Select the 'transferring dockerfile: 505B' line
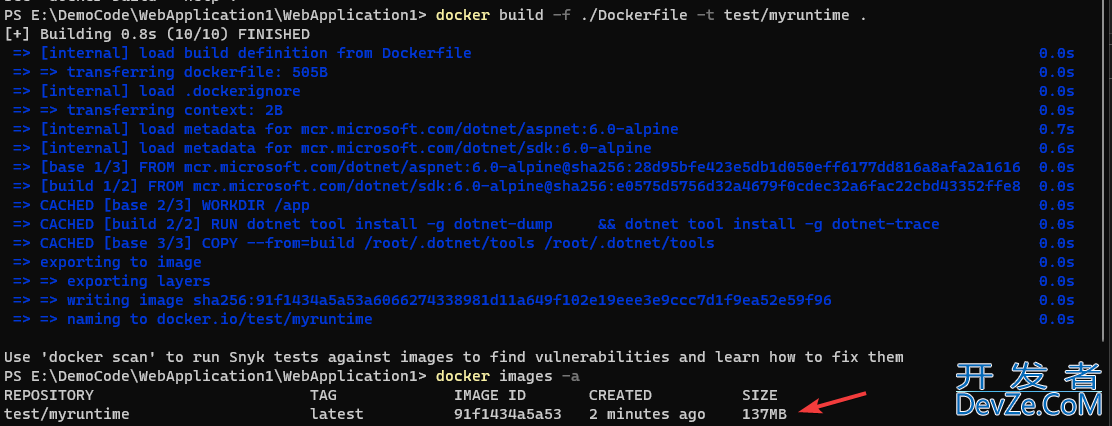 (170, 72)
